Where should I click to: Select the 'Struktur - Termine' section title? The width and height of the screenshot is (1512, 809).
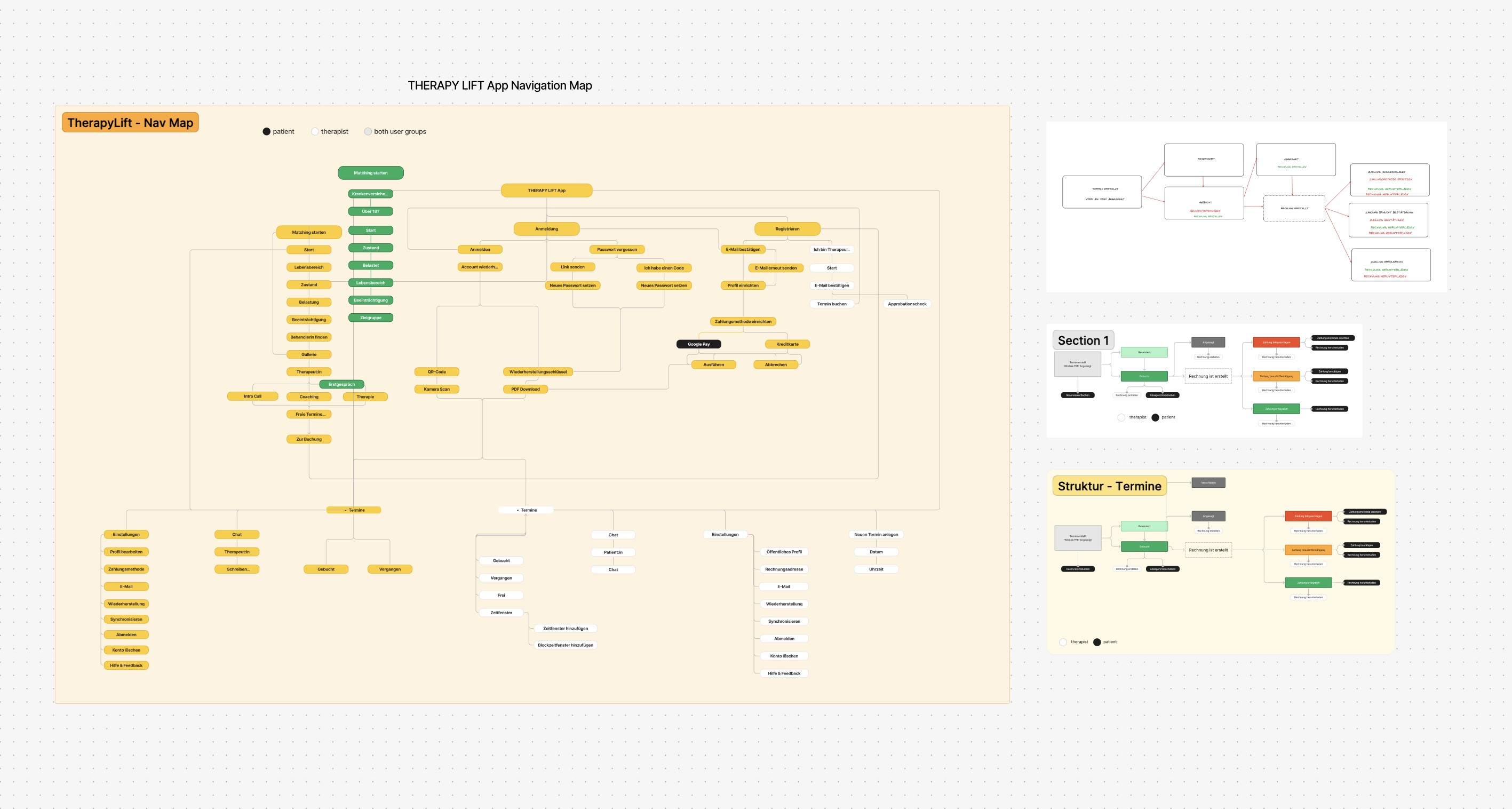[x=1109, y=486]
